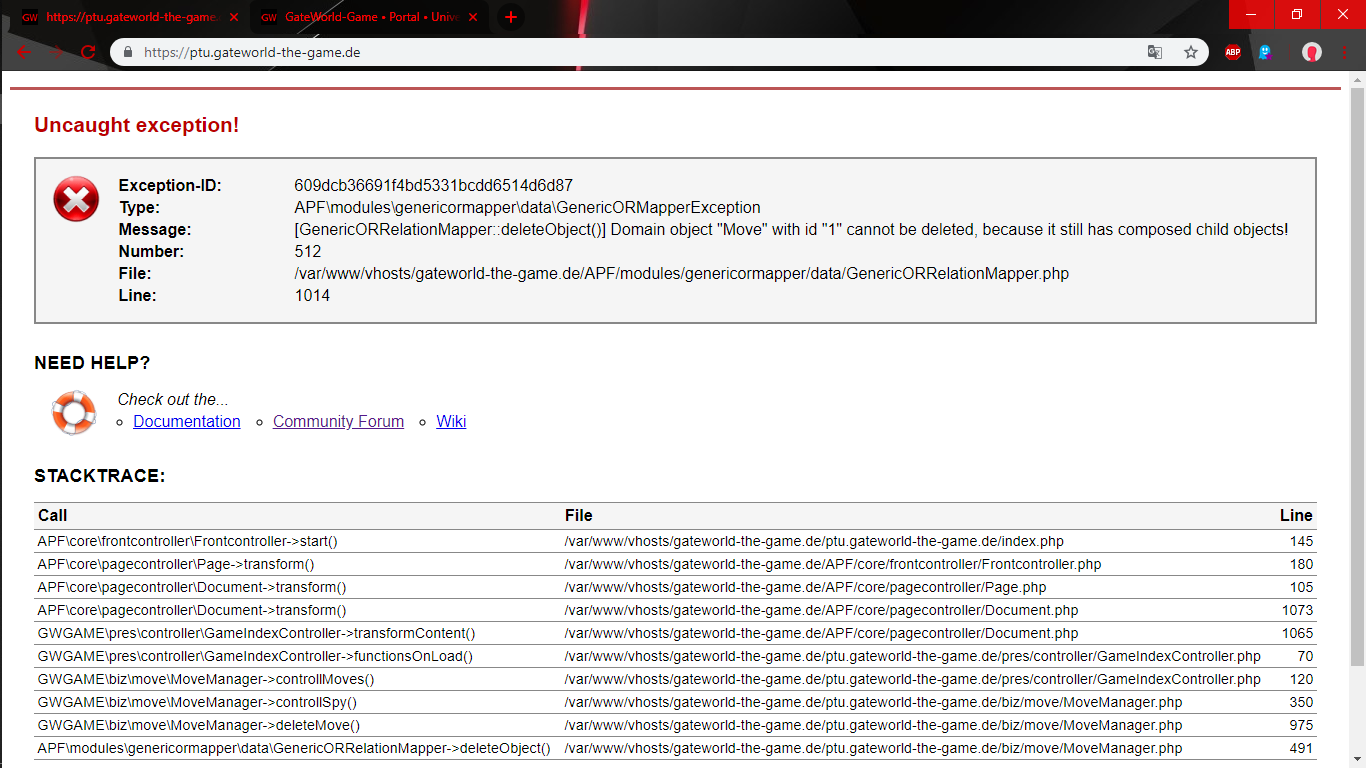This screenshot has height=768, width=1366.
Task: Reload the current page
Action: point(88,53)
